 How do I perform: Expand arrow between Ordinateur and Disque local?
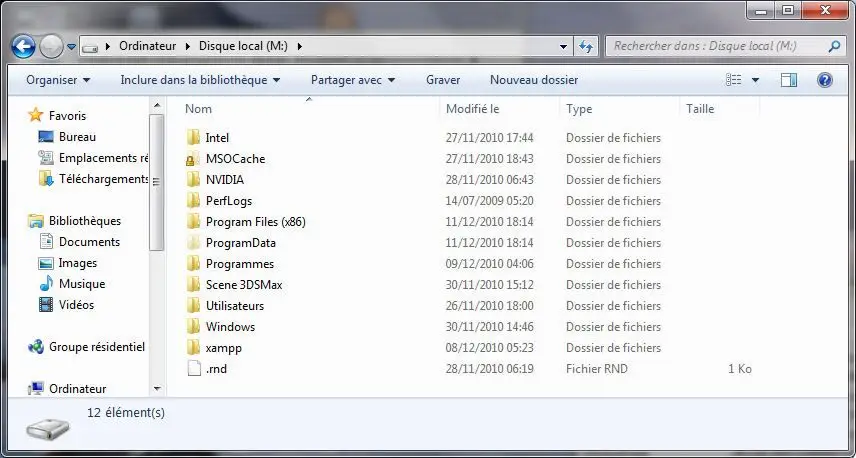coord(188,46)
